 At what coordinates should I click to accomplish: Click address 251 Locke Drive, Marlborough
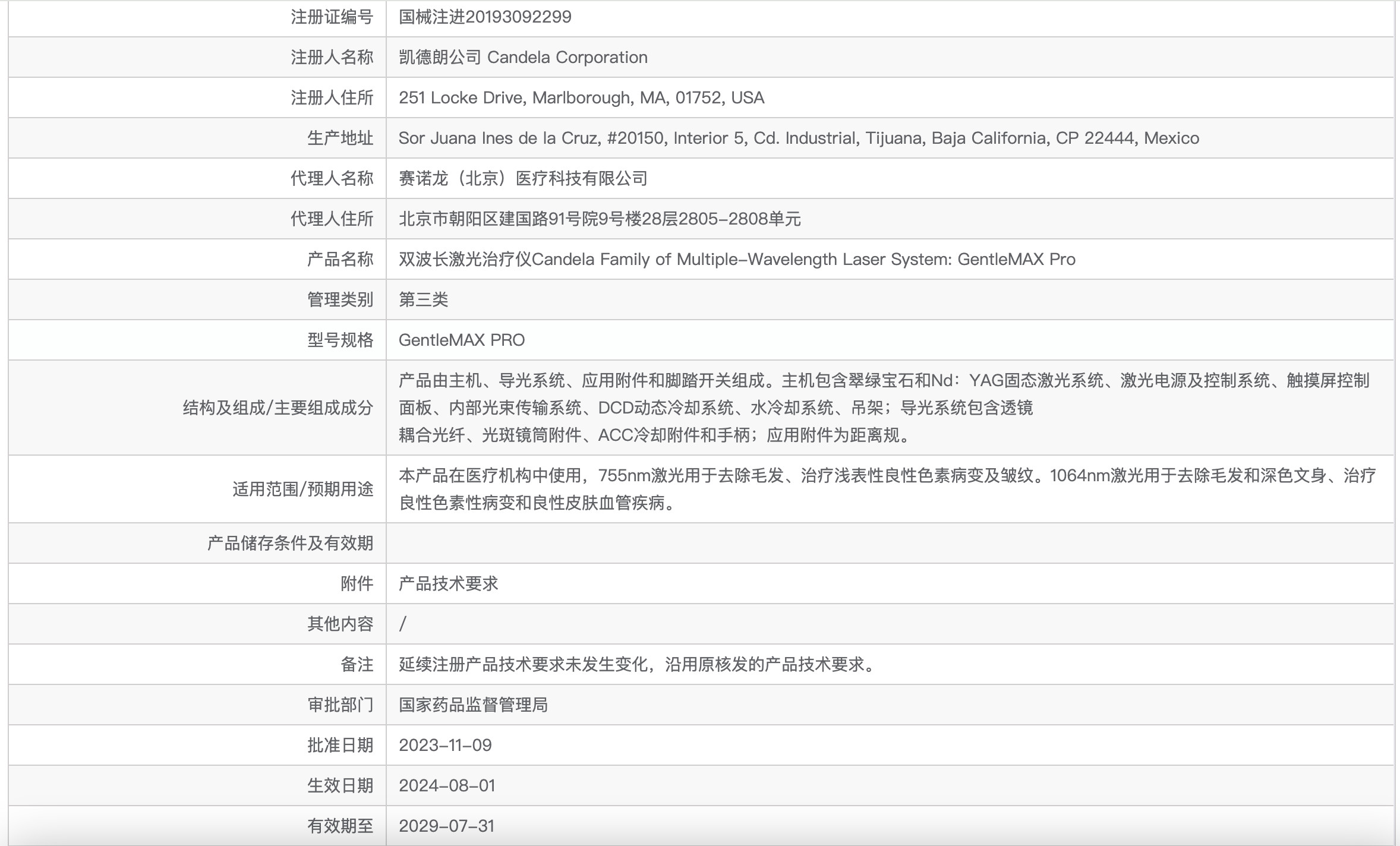point(581,97)
